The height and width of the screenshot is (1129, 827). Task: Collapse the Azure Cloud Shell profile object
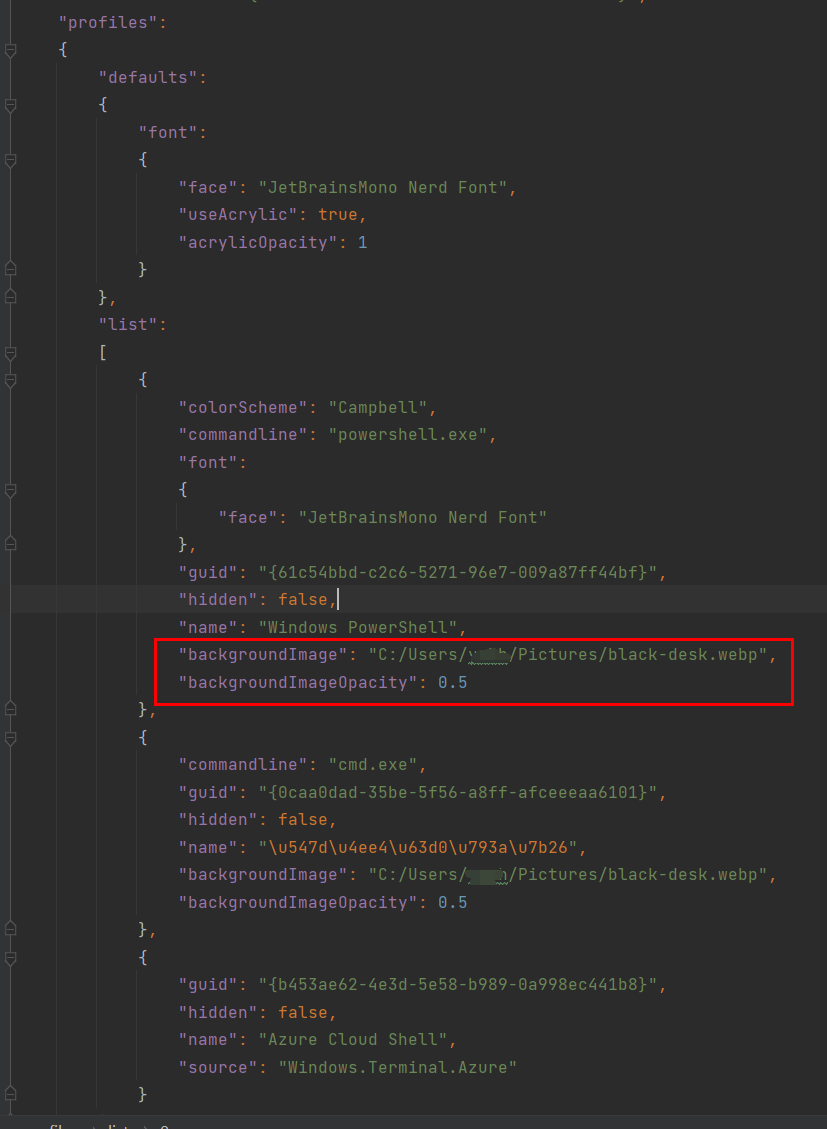(x=10, y=958)
